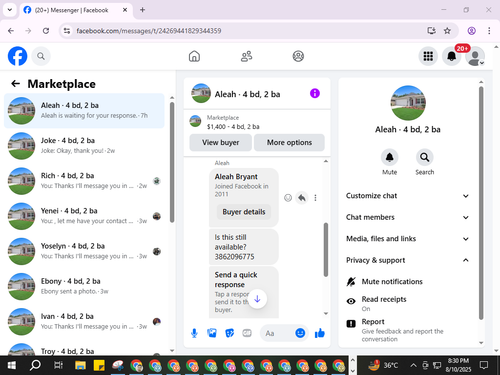Click the Facebook search magnifier icon
The height and width of the screenshot is (375, 500).
tap(41, 56)
